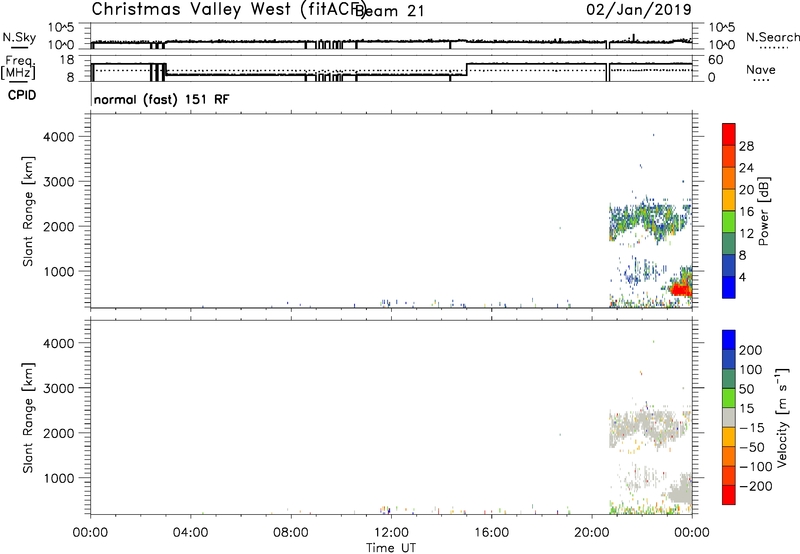Image resolution: width=800 pixels, height=554 pixels.
Task: Click the 'Power [dB]' color bar label
Action: pyautogui.click(x=763, y=211)
